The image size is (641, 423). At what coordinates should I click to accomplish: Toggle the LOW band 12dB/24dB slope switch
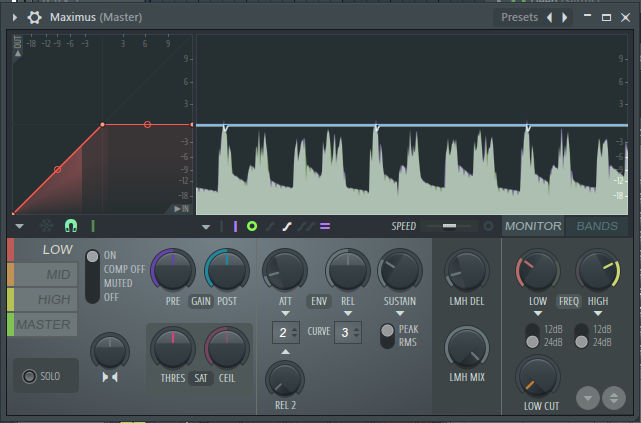click(x=532, y=336)
